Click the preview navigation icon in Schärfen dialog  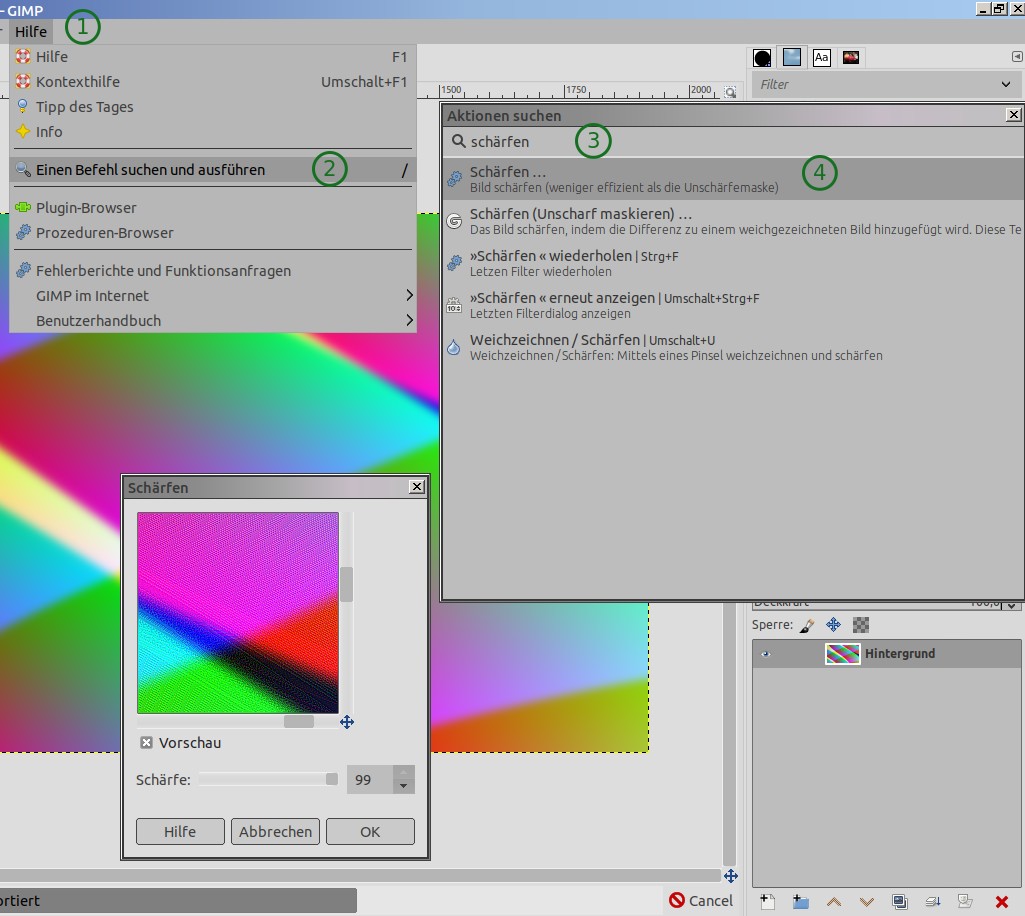tap(347, 722)
